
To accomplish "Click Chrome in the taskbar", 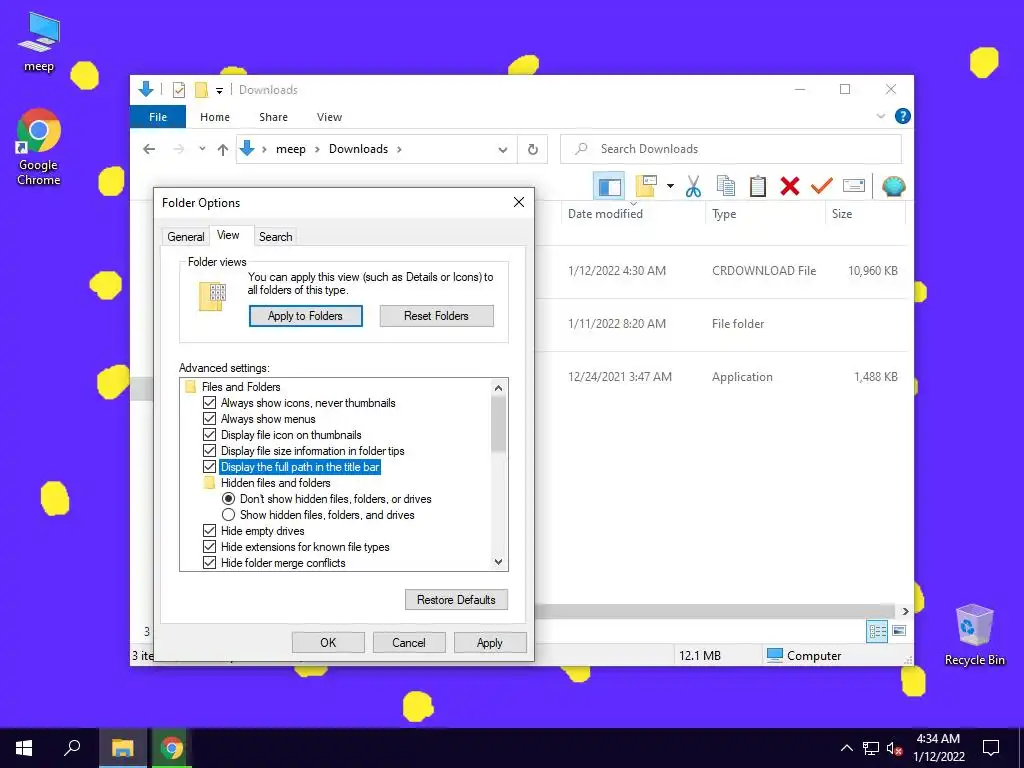I will point(172,748).
